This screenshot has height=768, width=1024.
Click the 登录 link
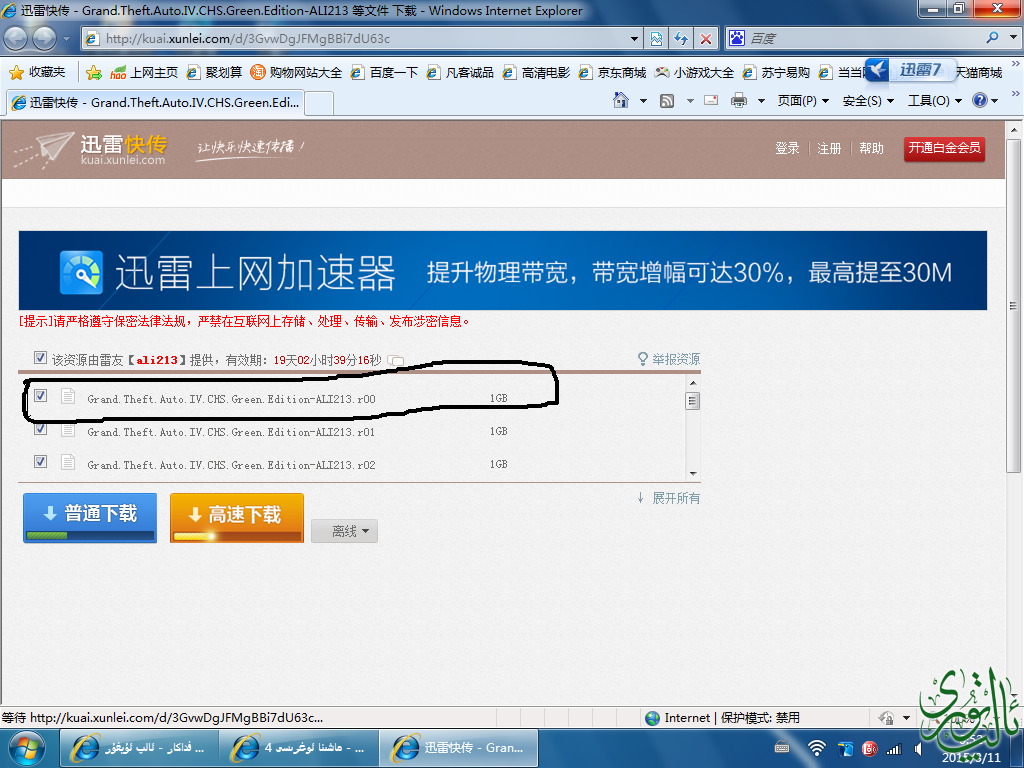(x=787, y=148)
